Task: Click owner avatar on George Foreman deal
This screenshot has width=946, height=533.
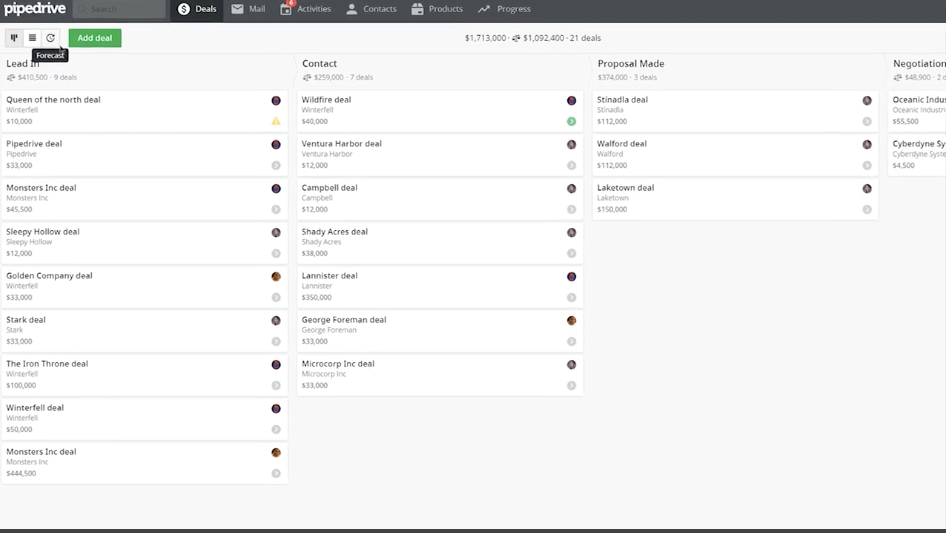Action: coord(572,321)
